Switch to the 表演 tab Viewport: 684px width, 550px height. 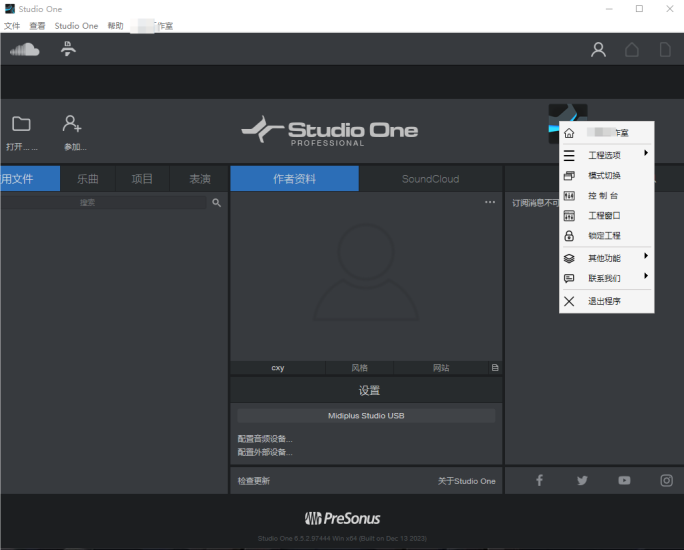point(200,178)
